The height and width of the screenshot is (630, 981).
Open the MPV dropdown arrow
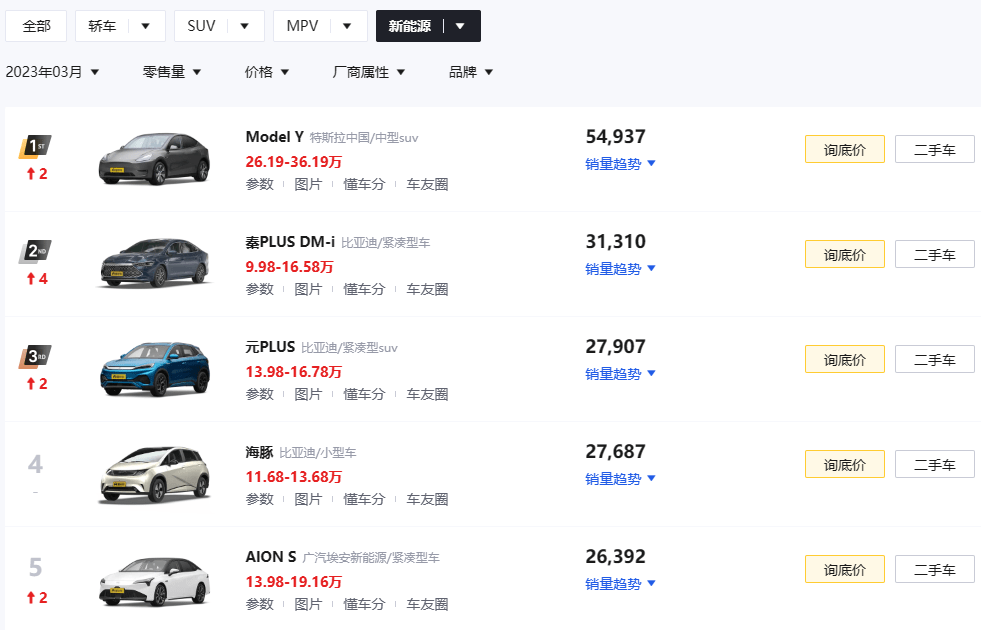(347, 26)
